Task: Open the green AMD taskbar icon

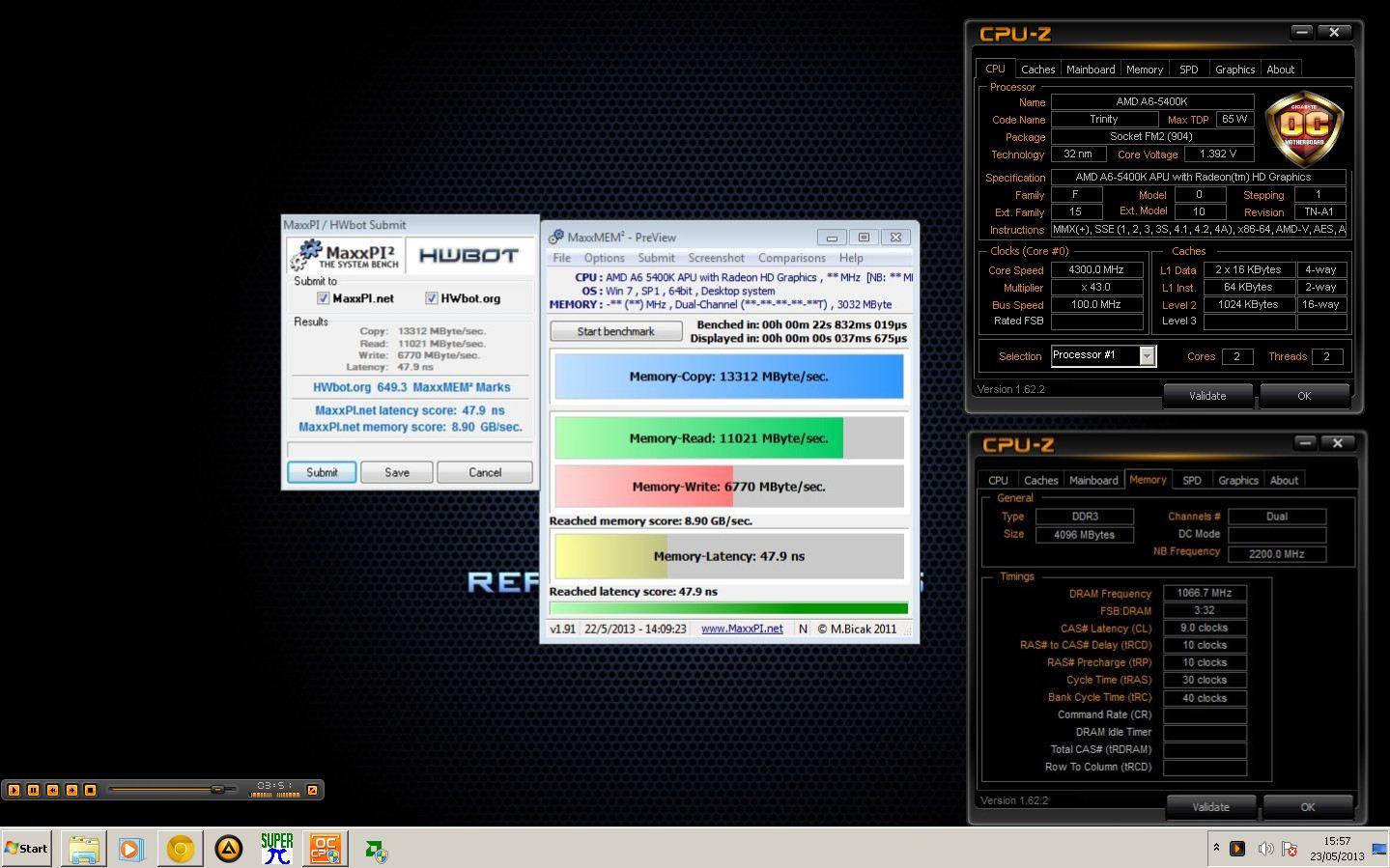Action: (377, 850)
